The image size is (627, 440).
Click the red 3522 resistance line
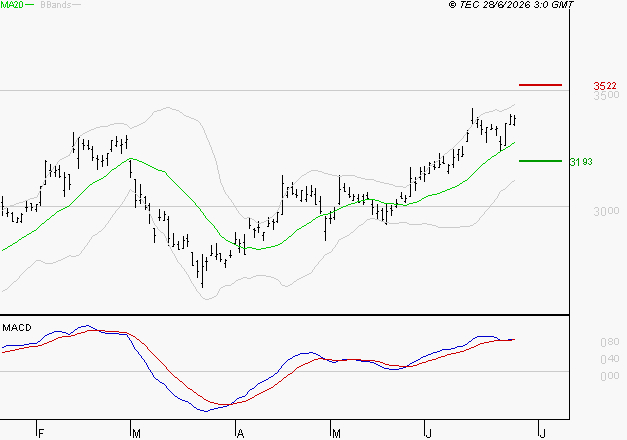[540, 85]
